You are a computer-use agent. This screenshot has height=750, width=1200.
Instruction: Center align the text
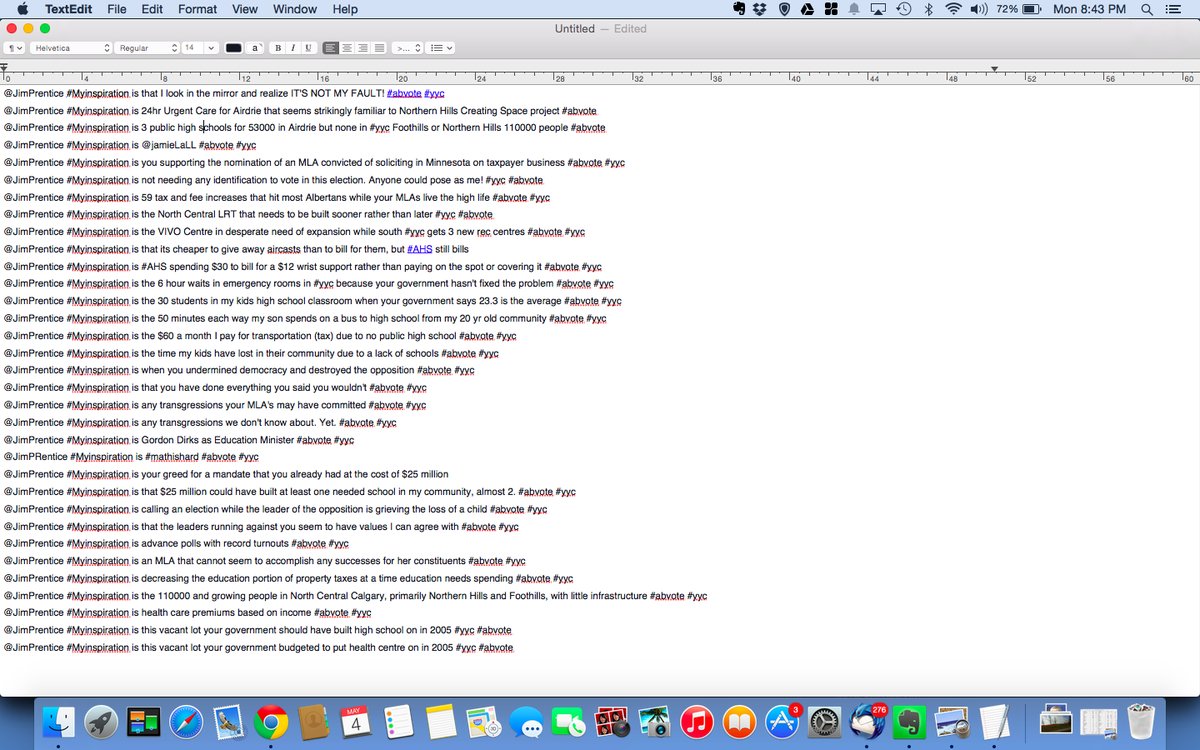click(x=345, y=48)
